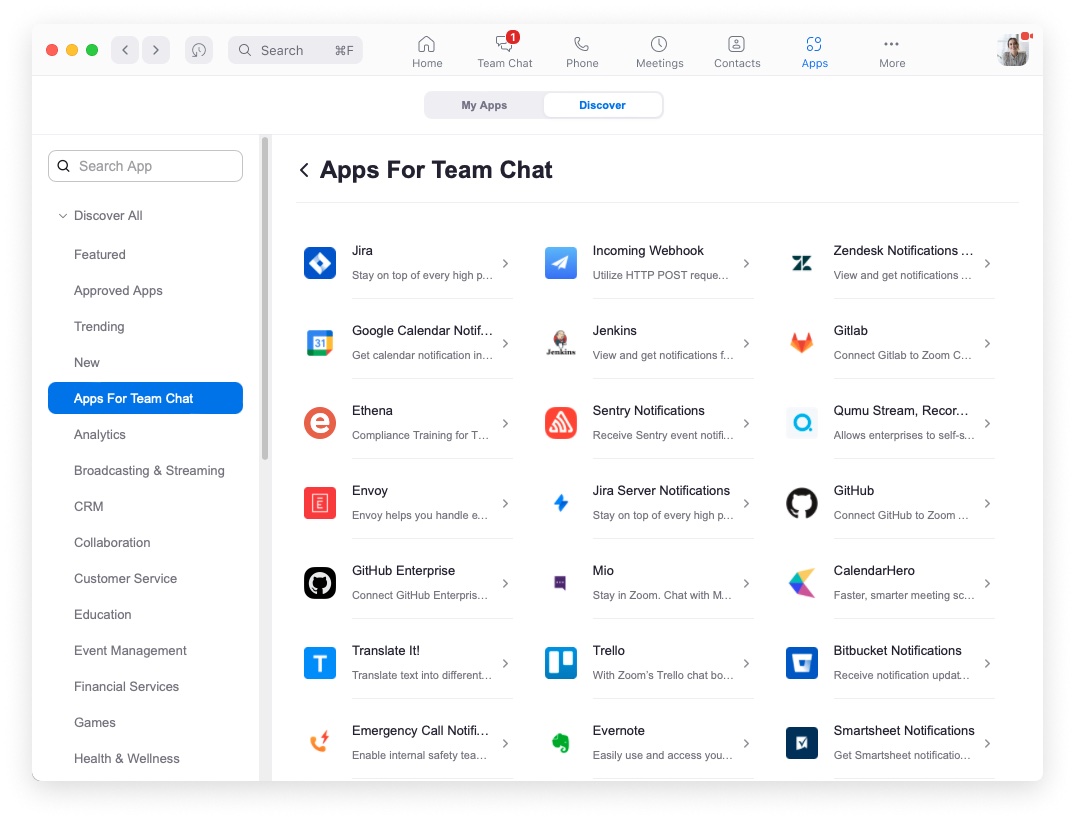Expand details for Zendesk Notifications

click(x=987, y=263)
